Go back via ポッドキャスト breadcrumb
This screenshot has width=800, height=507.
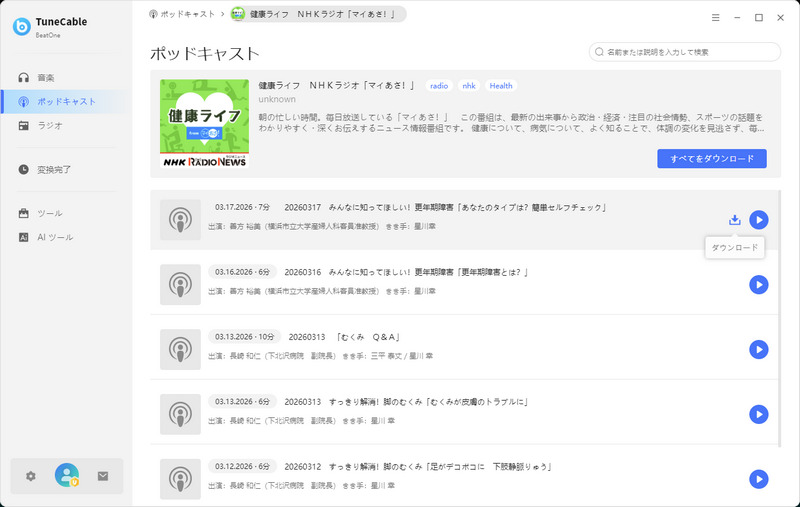(x=182, y=14)
